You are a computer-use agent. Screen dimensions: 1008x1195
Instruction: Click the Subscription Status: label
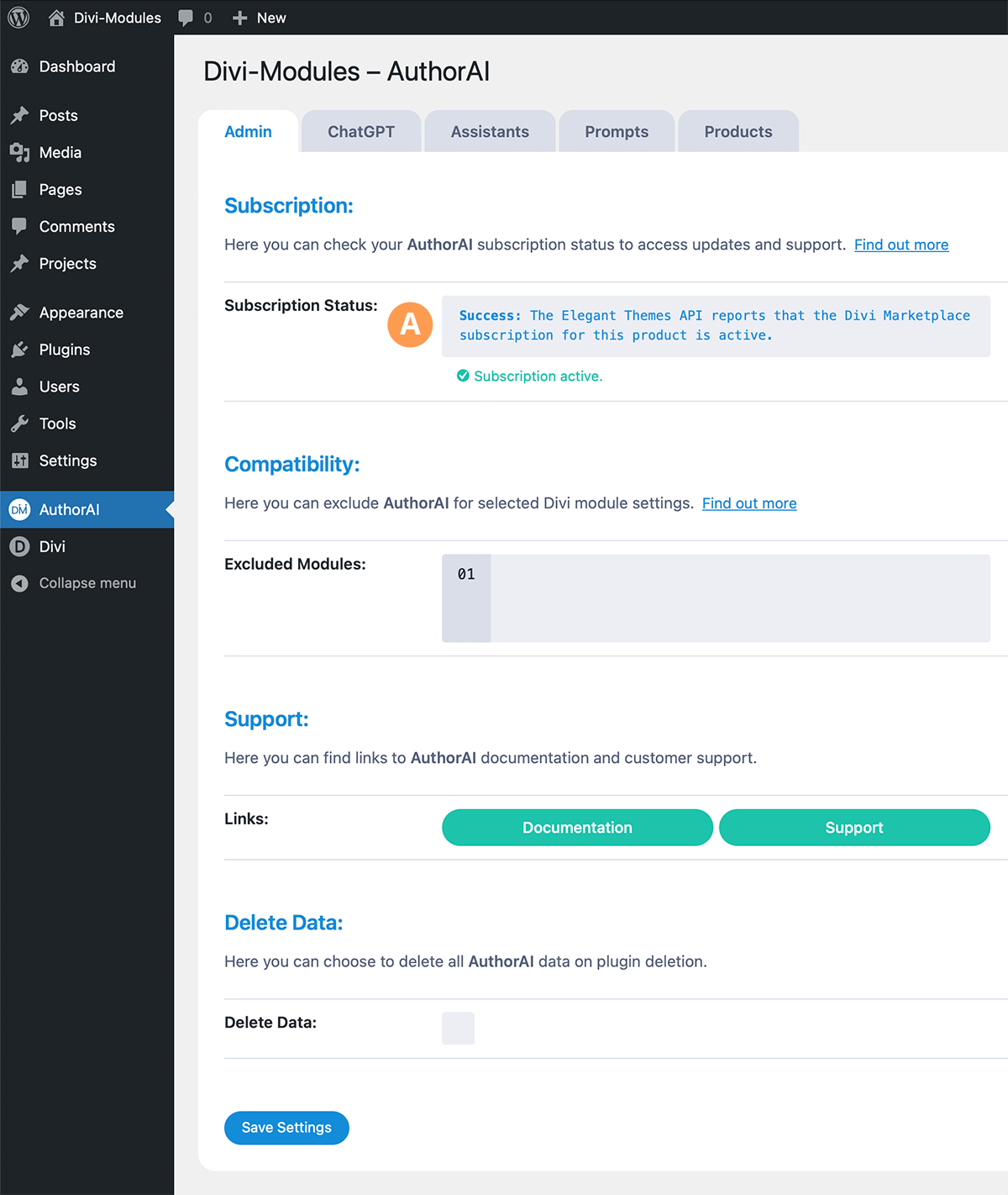pyautogui.click(x=301, y=305)
